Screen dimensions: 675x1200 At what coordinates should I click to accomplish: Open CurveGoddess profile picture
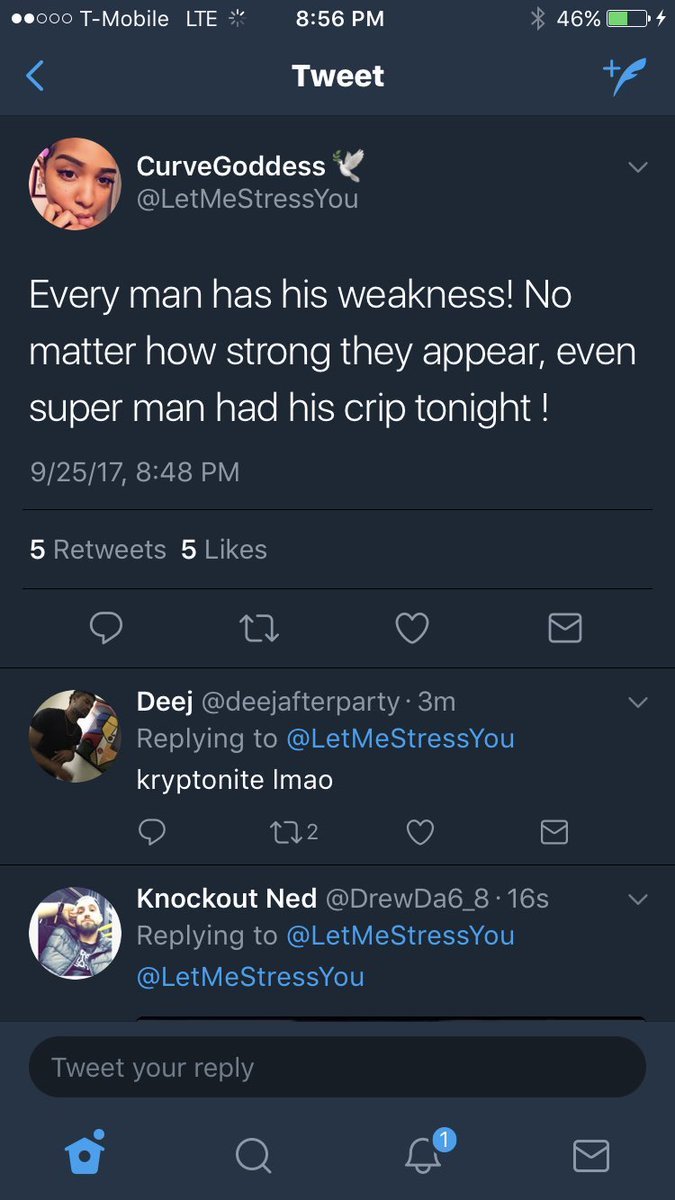click(x=76, y=184)
